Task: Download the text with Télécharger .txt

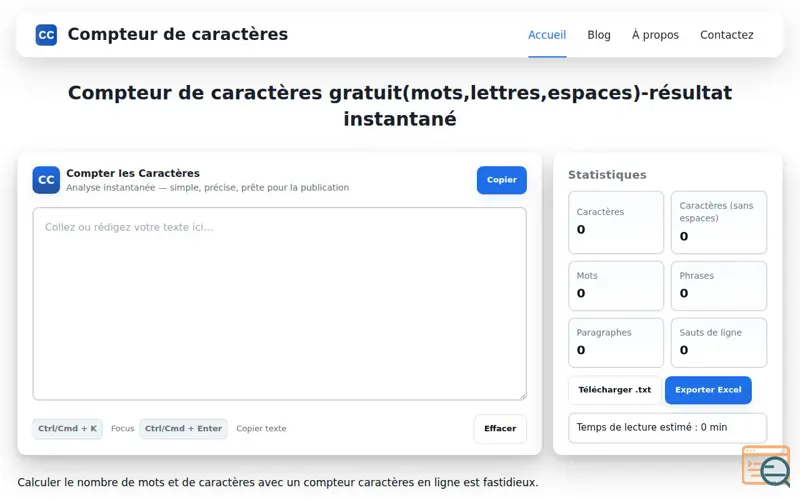Action: (615, 390)
